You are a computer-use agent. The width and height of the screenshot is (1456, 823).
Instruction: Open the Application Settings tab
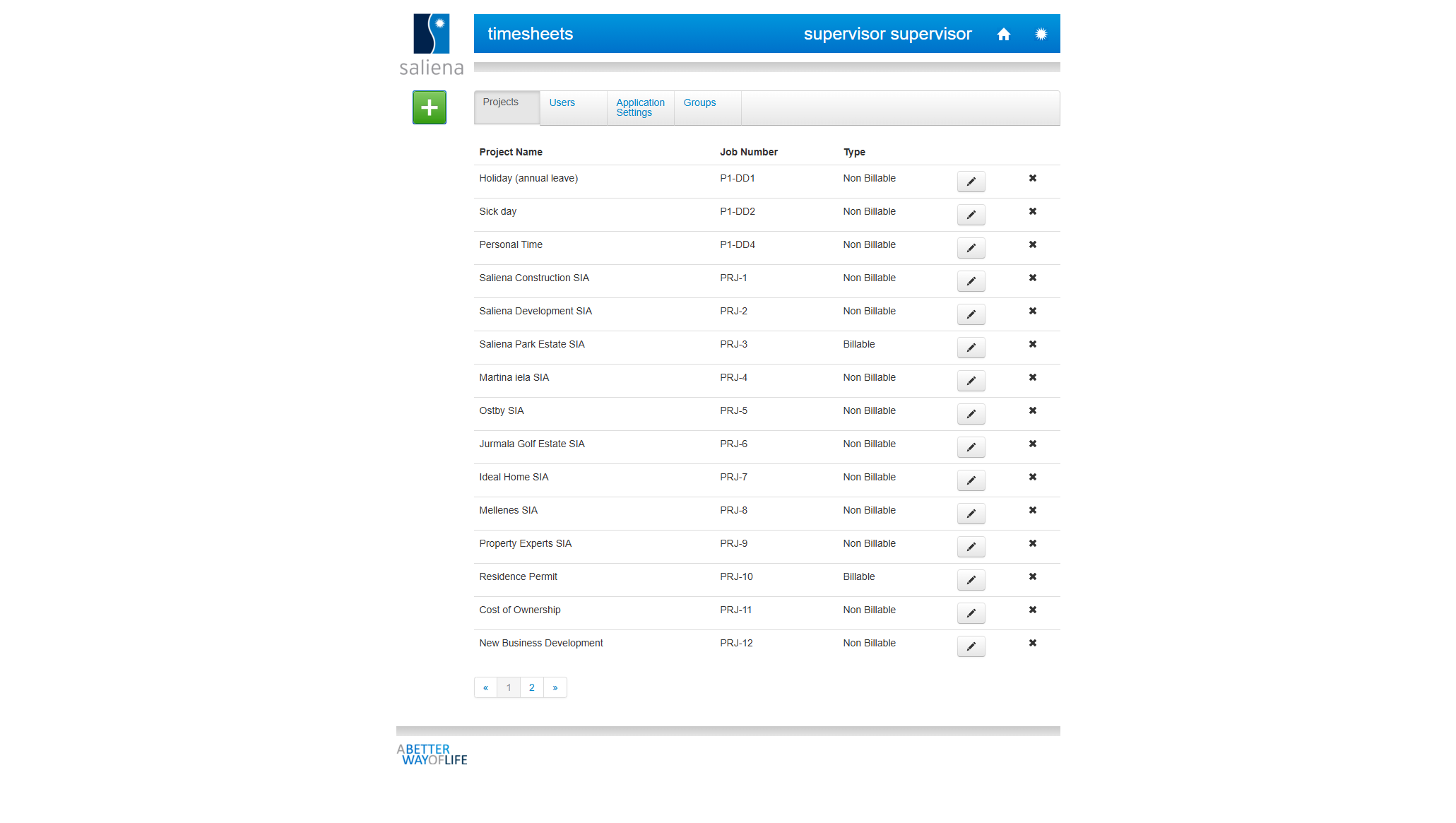pyautogui.click(x=640, y=107)
